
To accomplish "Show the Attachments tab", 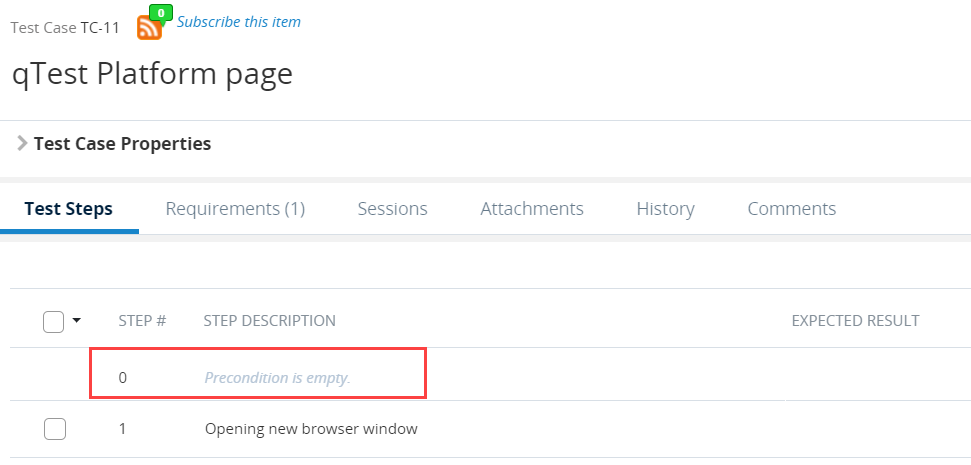I will click(532, 209).
